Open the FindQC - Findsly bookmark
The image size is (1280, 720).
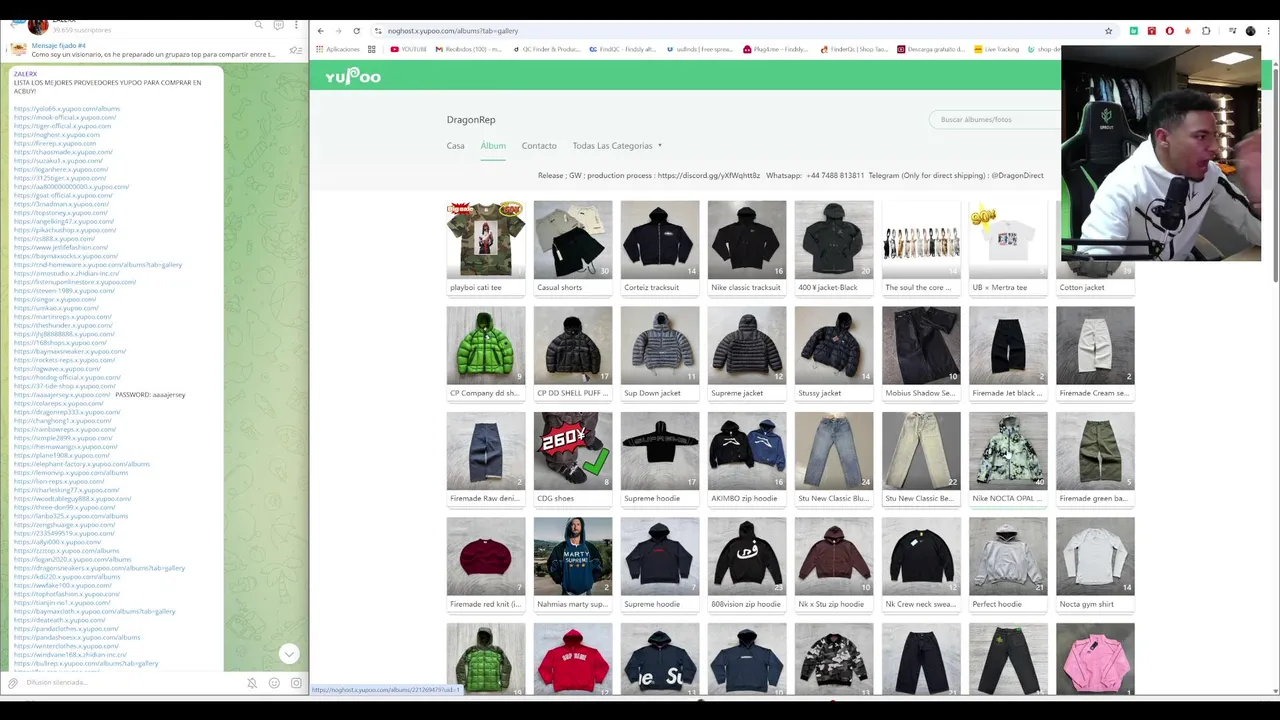(623, 49)
